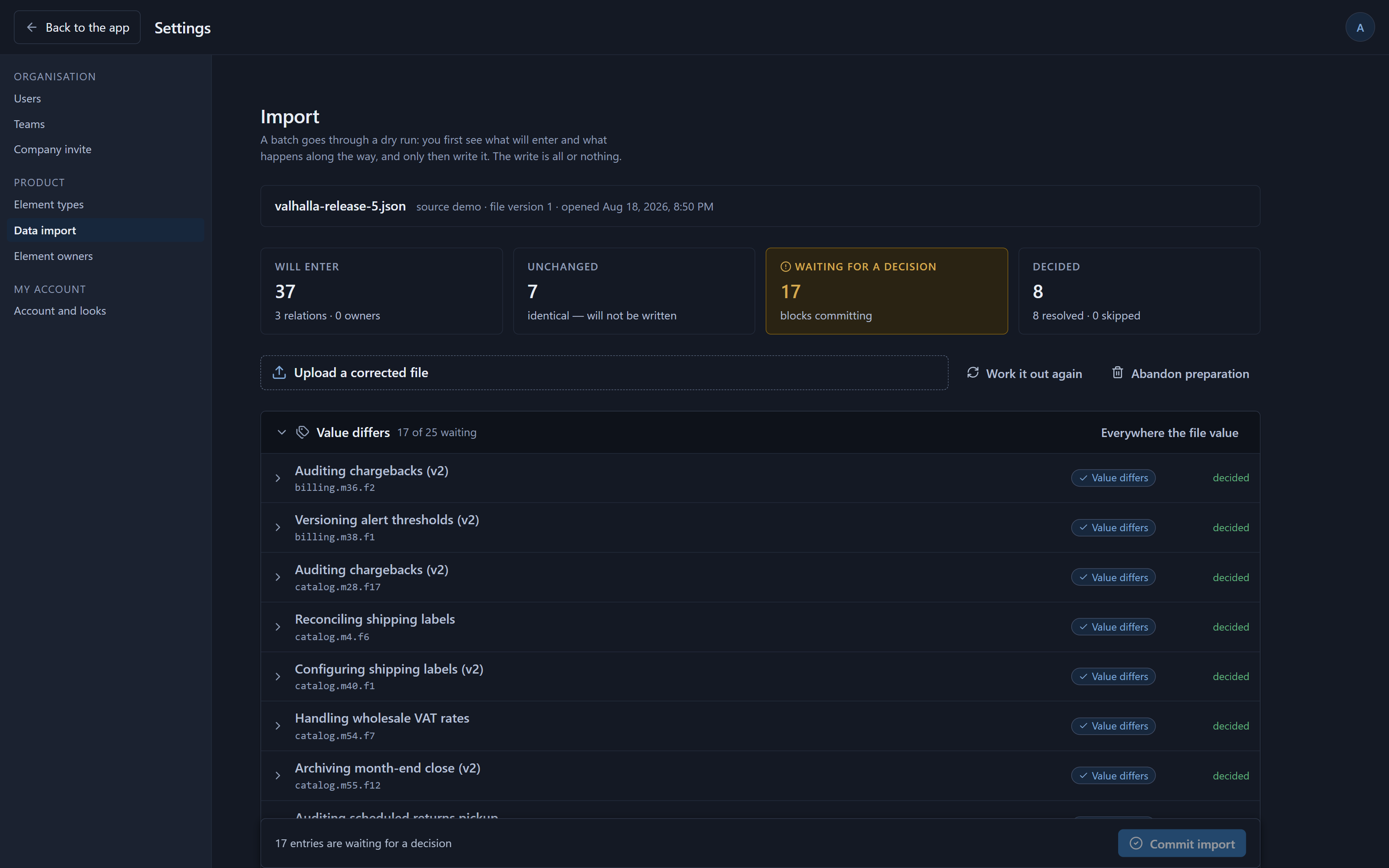
Task: Click decided status for catalog.m28.f17
Action: (1231, 577)
